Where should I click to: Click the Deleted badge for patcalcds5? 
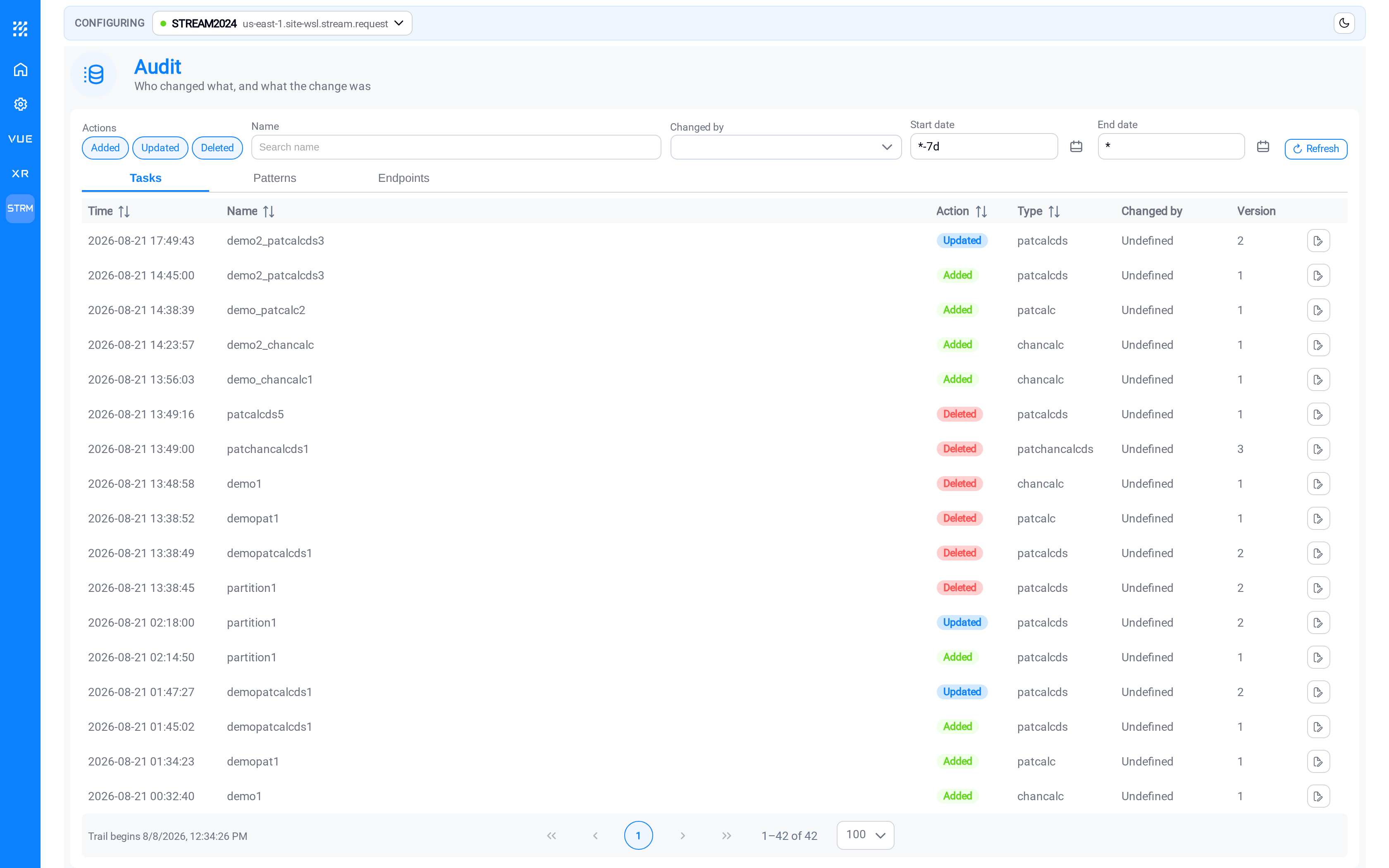pos(959,415)
